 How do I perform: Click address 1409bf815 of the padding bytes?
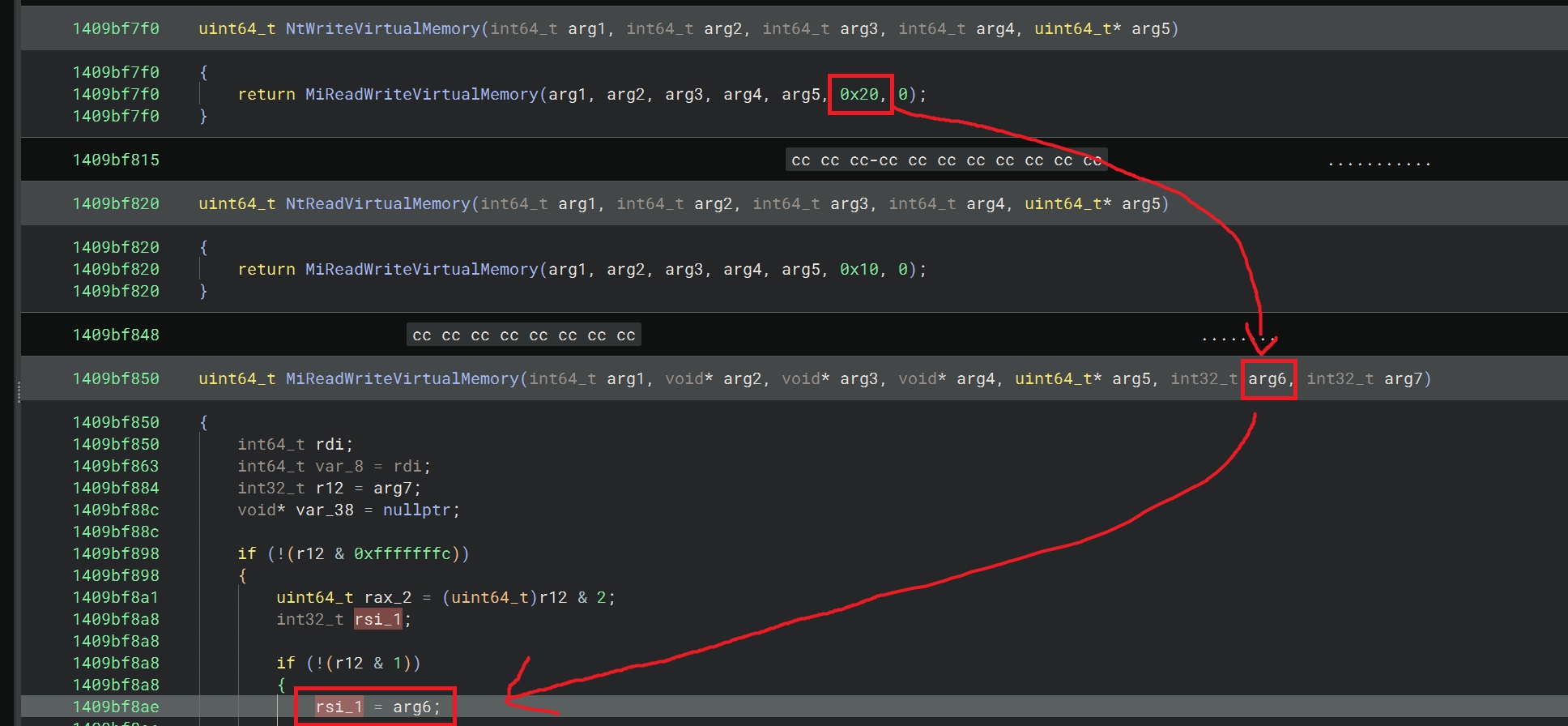point(116,160)
